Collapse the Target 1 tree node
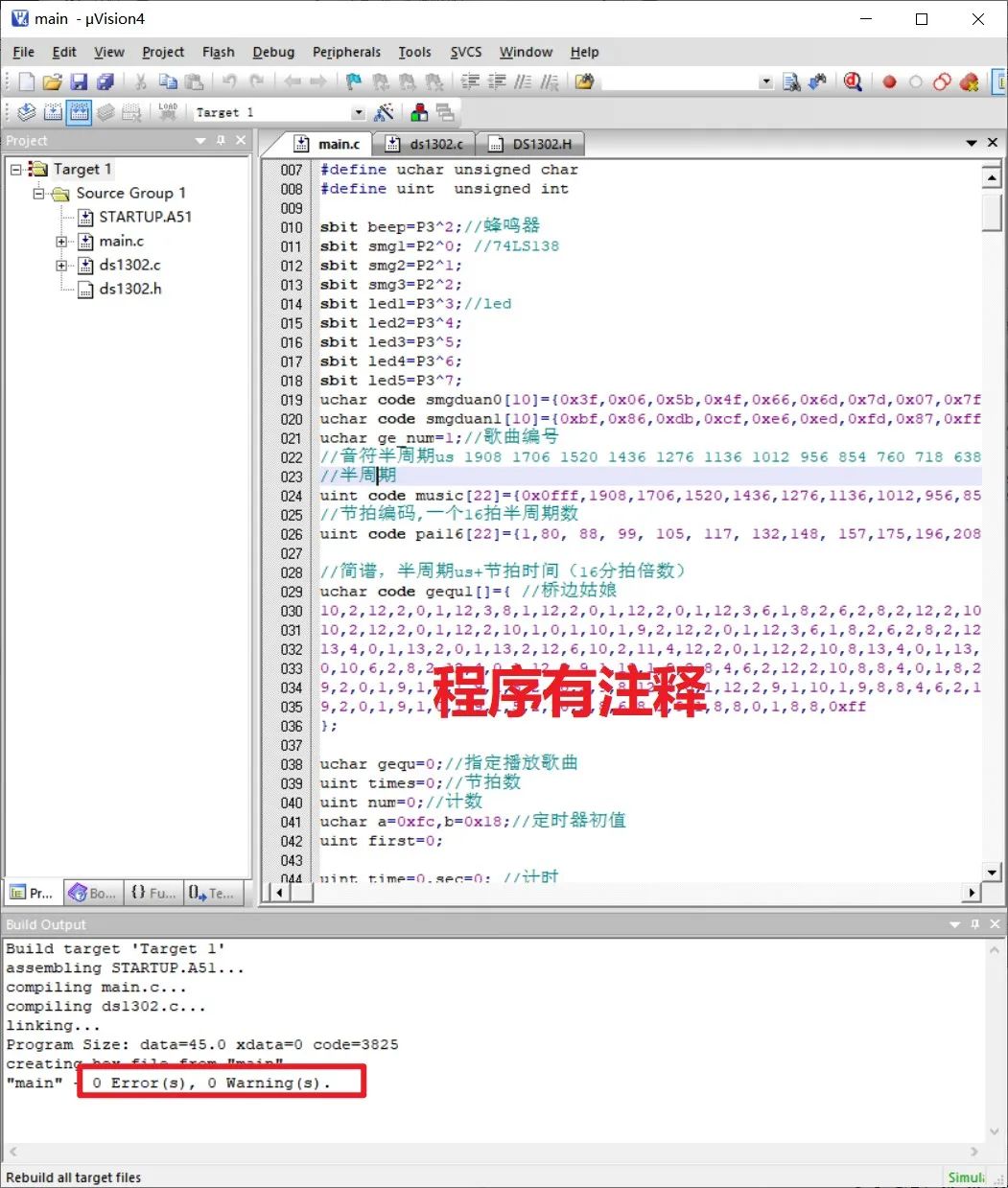 (x=16, y=169)
